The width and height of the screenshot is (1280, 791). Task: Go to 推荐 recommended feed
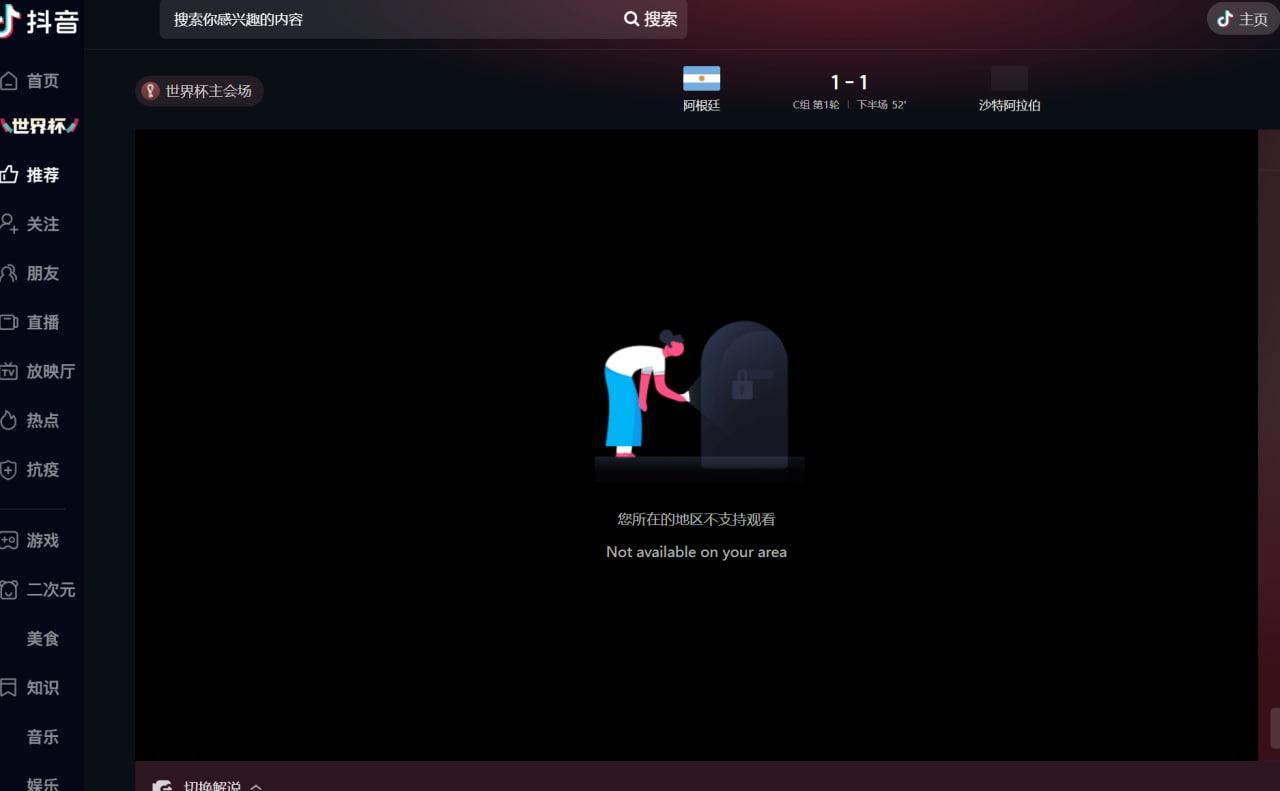point(32,175)
